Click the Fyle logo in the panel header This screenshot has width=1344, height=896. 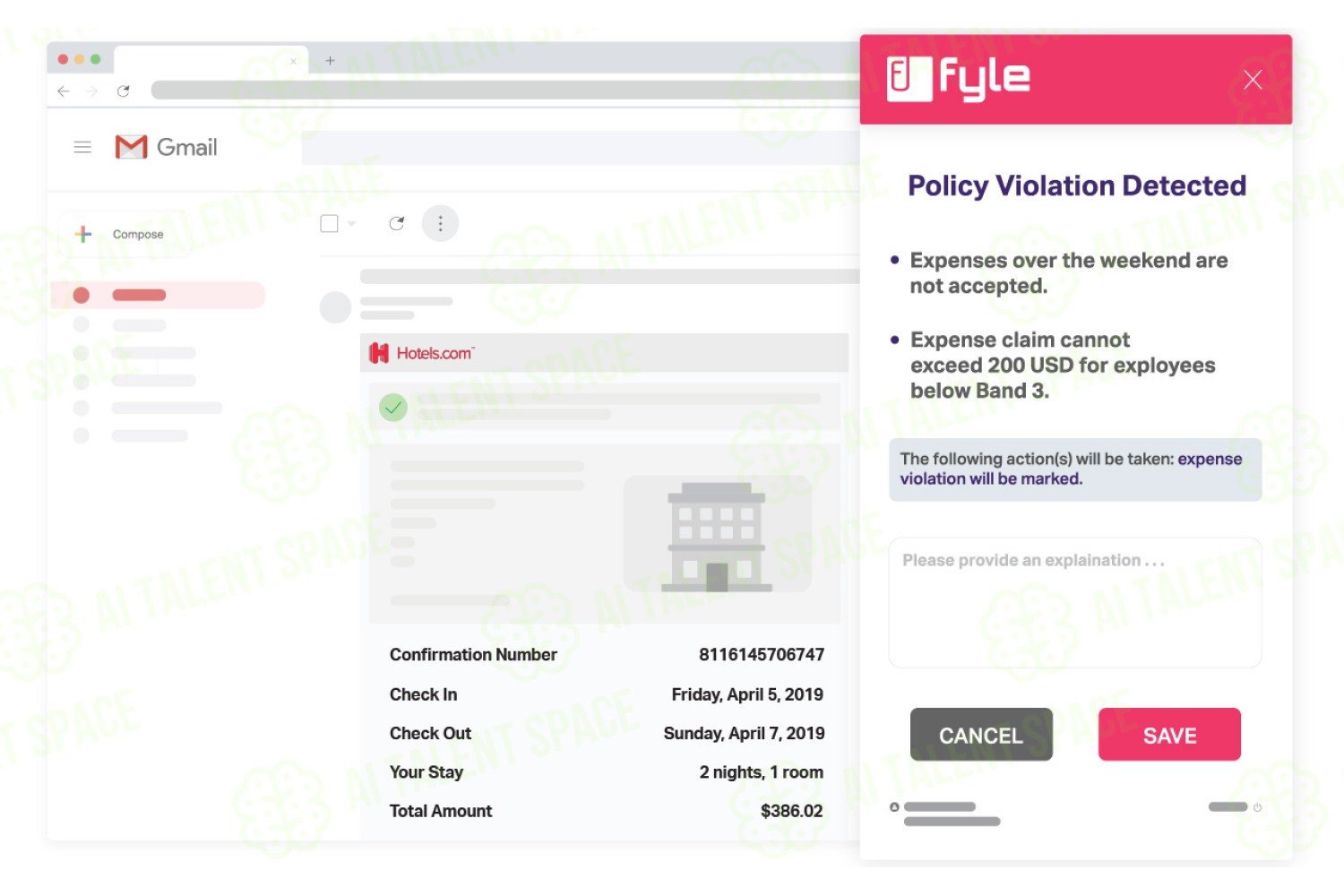tap(958, 79)
